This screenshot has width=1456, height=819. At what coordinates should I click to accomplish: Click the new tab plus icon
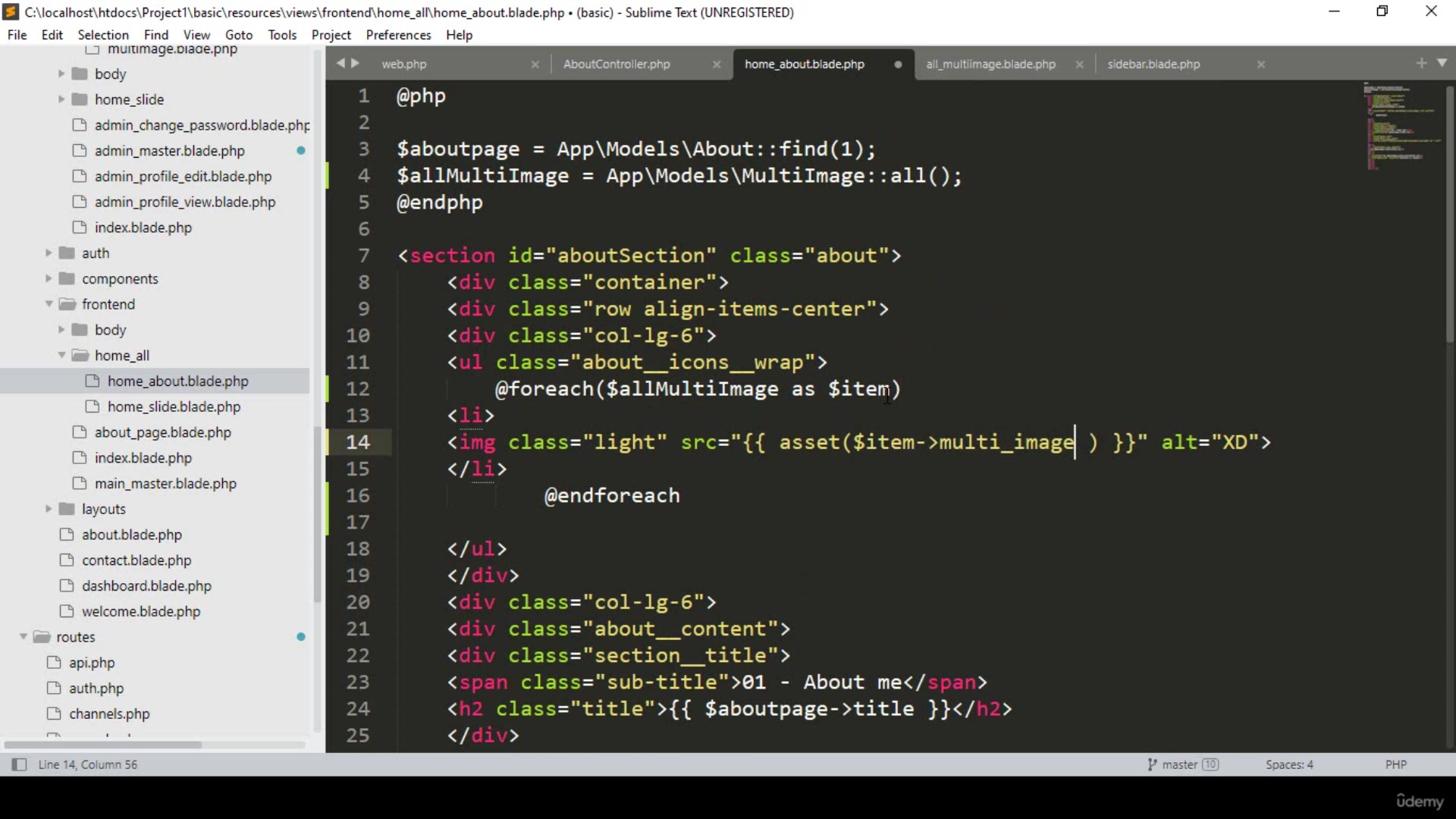click(1421, 64)
